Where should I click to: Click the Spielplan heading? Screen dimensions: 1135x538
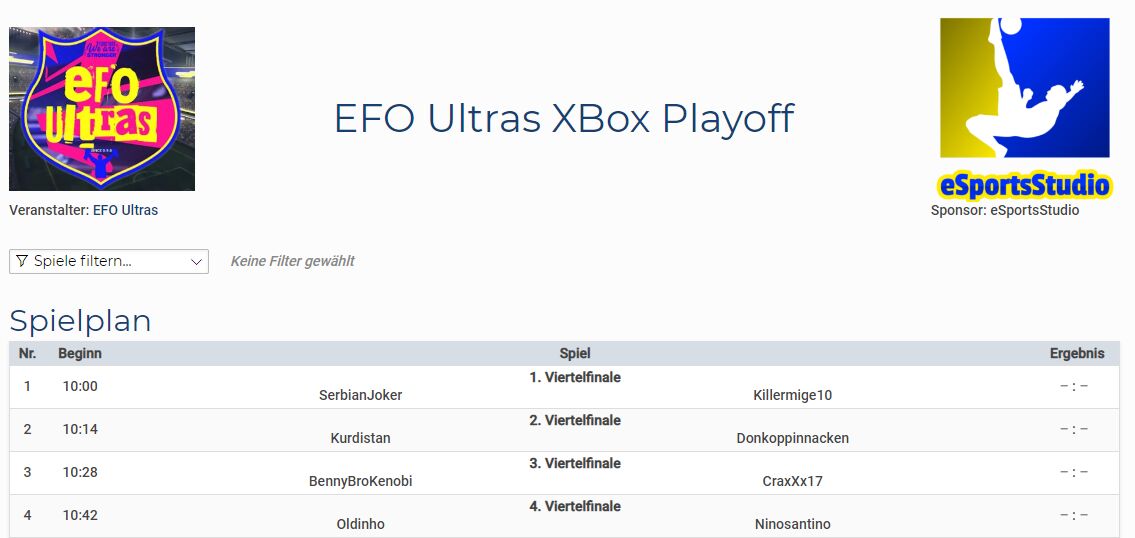(80, 321)
